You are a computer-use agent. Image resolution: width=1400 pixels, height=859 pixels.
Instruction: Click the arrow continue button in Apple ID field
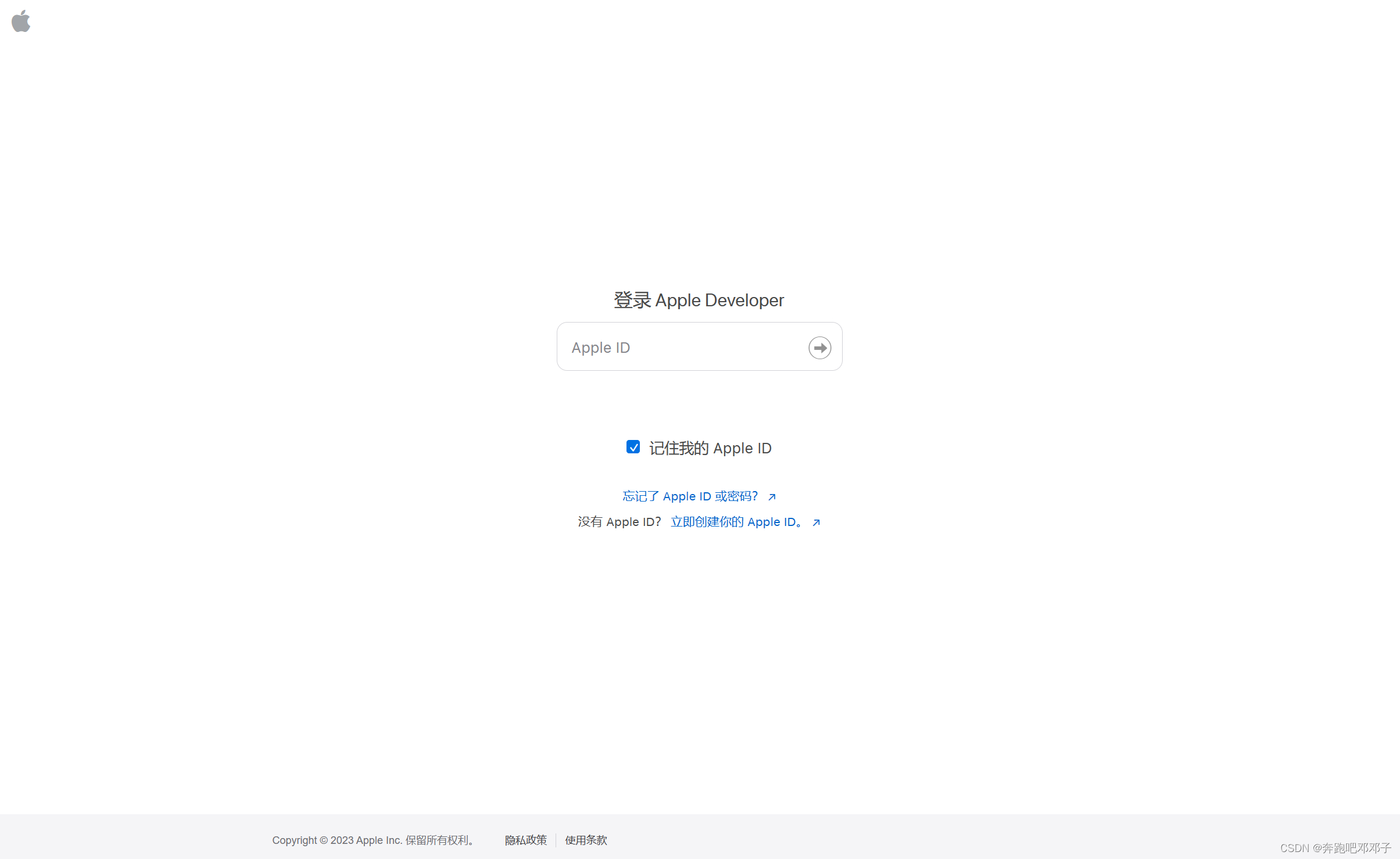819,348
